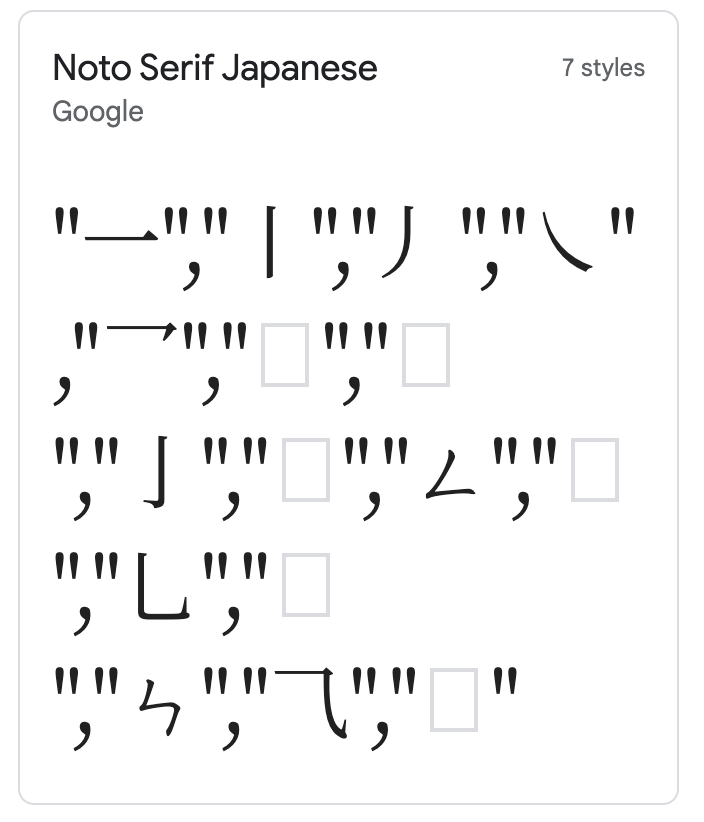Click the 7 styles label
Viewport: 704px width, 822px height.
coord(603,68)
